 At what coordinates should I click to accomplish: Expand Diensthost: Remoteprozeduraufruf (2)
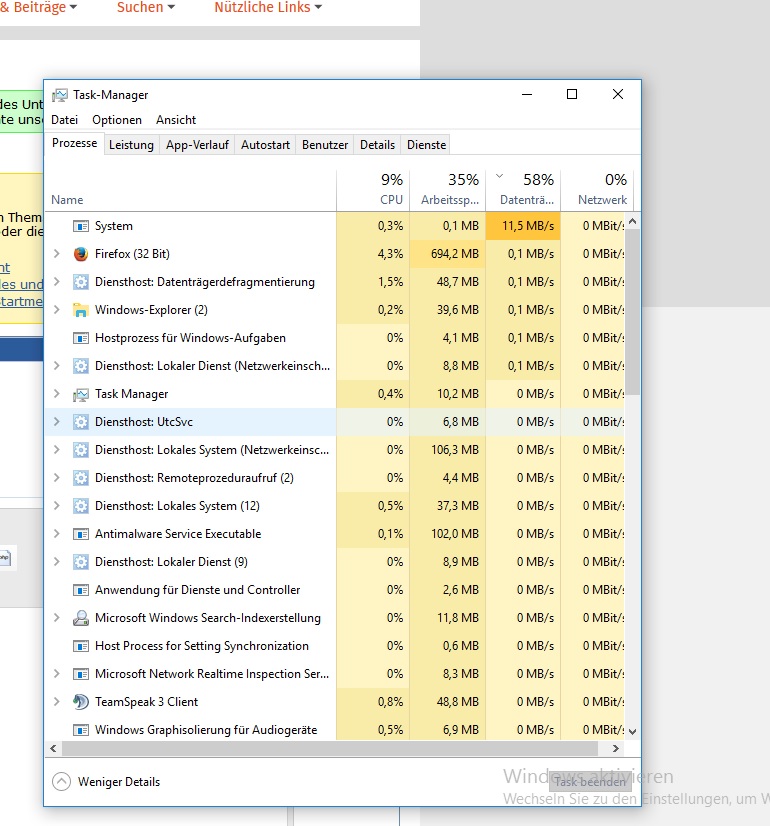(x=57, y=478)
